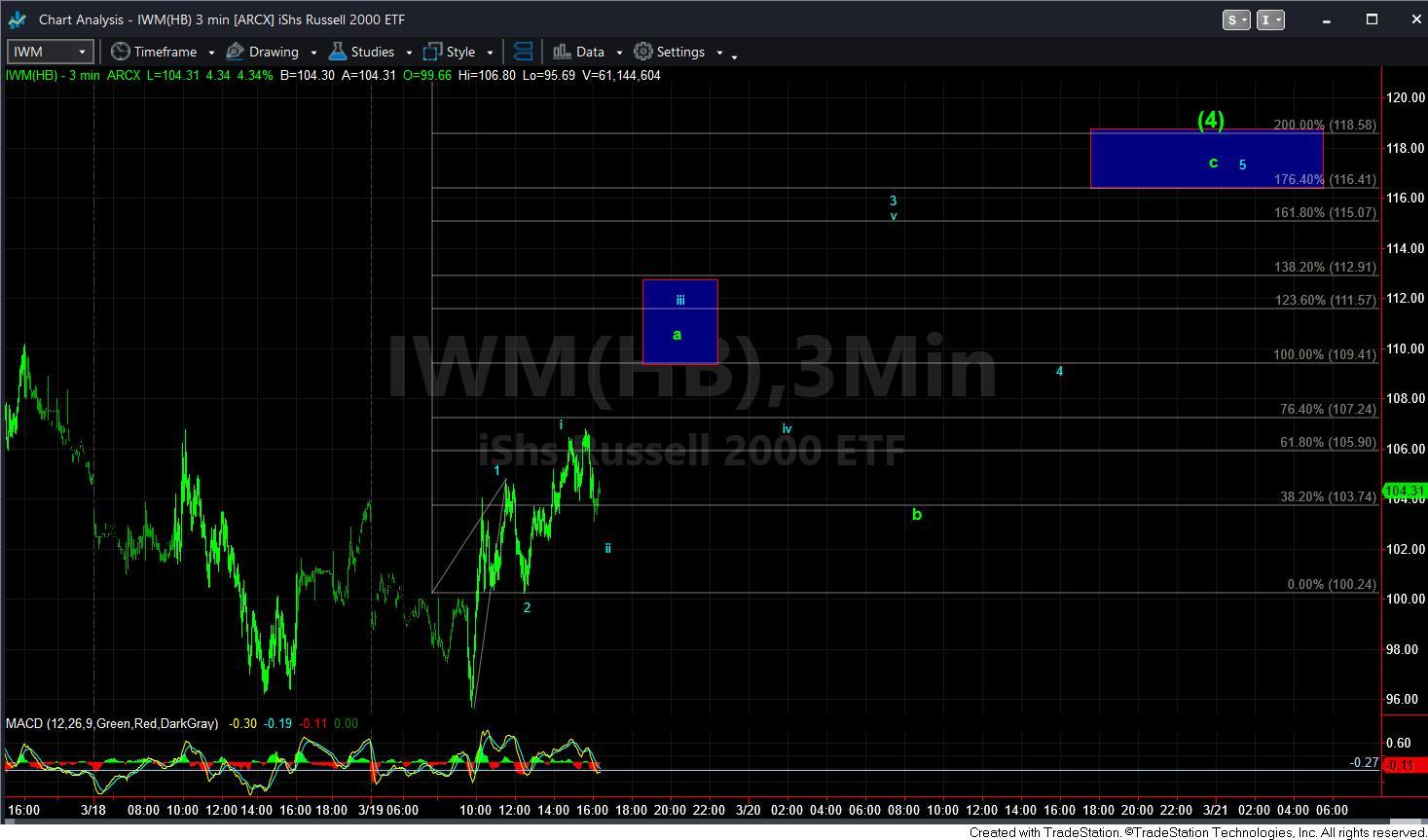Expand the Data dropdown arrow

(619, 53)
